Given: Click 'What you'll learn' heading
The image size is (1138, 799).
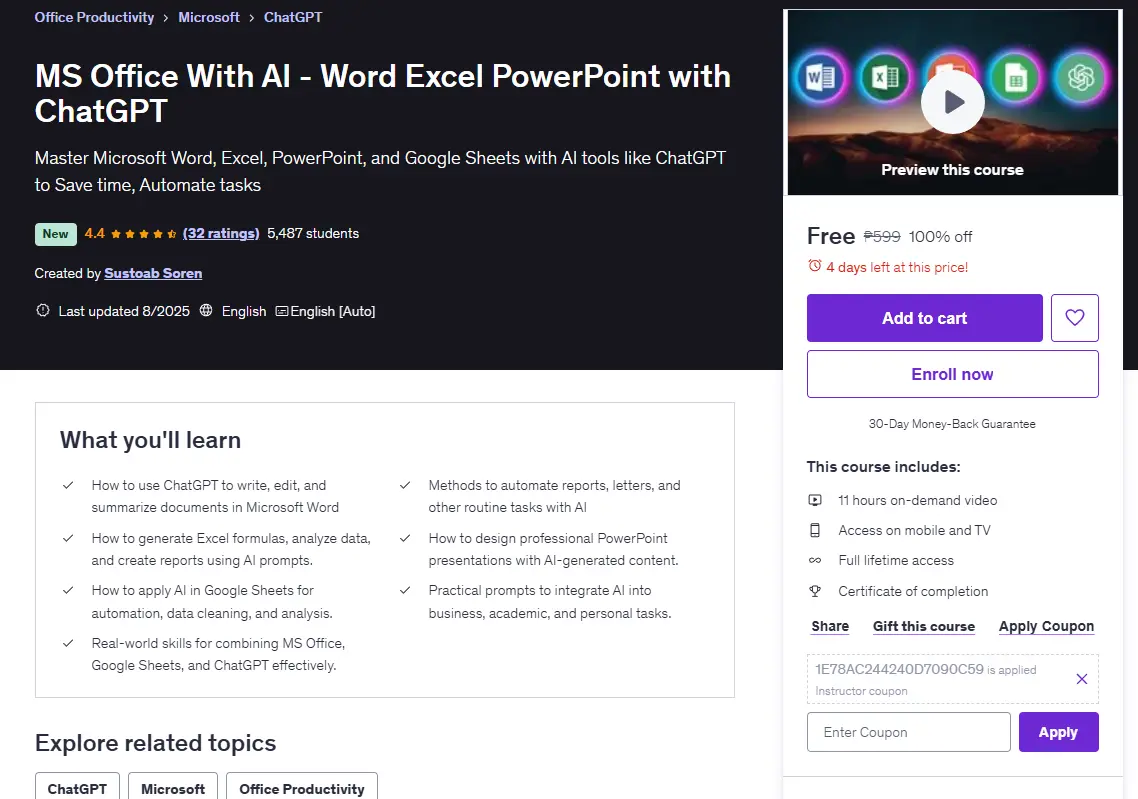Looking at the screenshot, I should [x=150, y=440].
